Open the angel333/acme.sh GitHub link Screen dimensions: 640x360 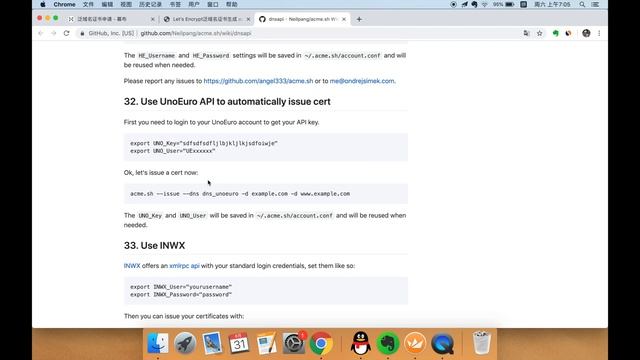coord(258,81)
